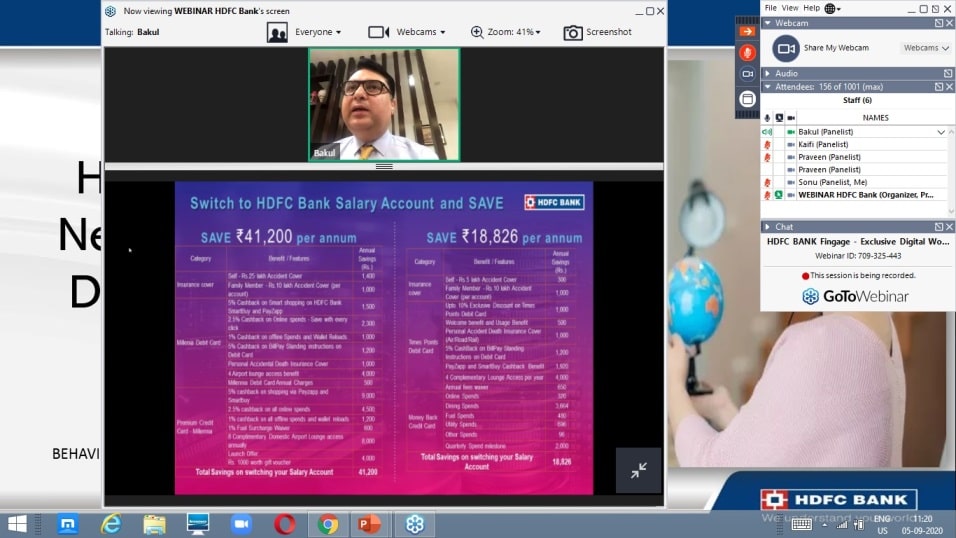Click the globe language icon in menu bar

pyautogui.click(x=832, y=8)
